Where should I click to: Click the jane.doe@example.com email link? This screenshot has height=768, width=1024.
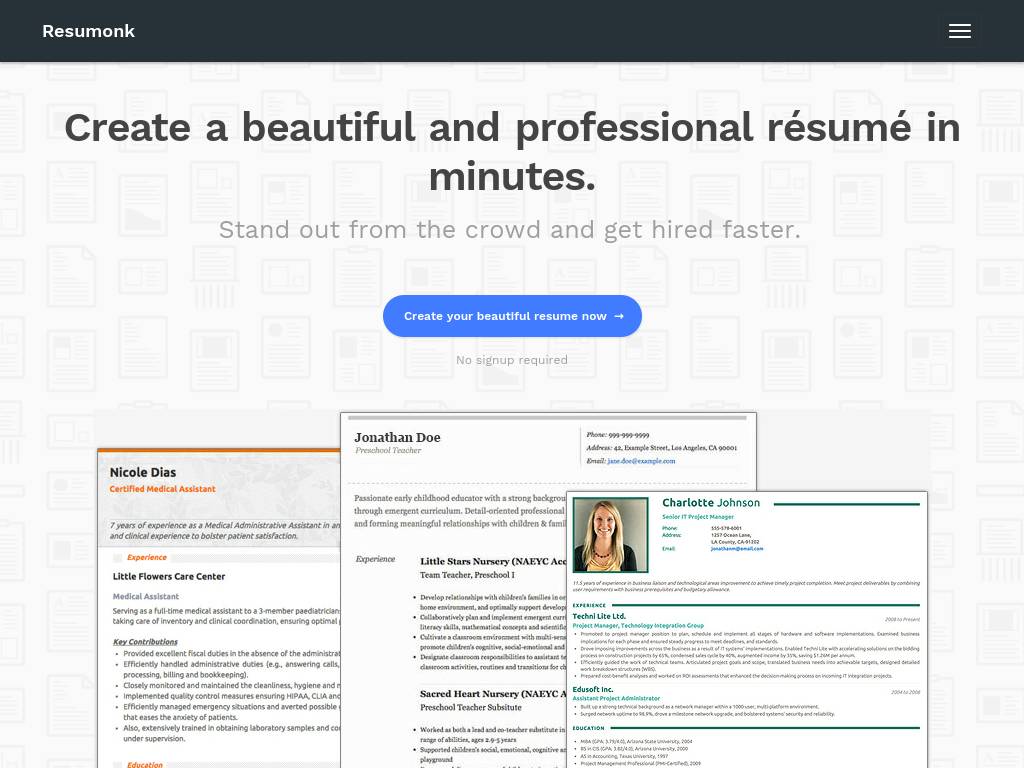tap(641, 461)
